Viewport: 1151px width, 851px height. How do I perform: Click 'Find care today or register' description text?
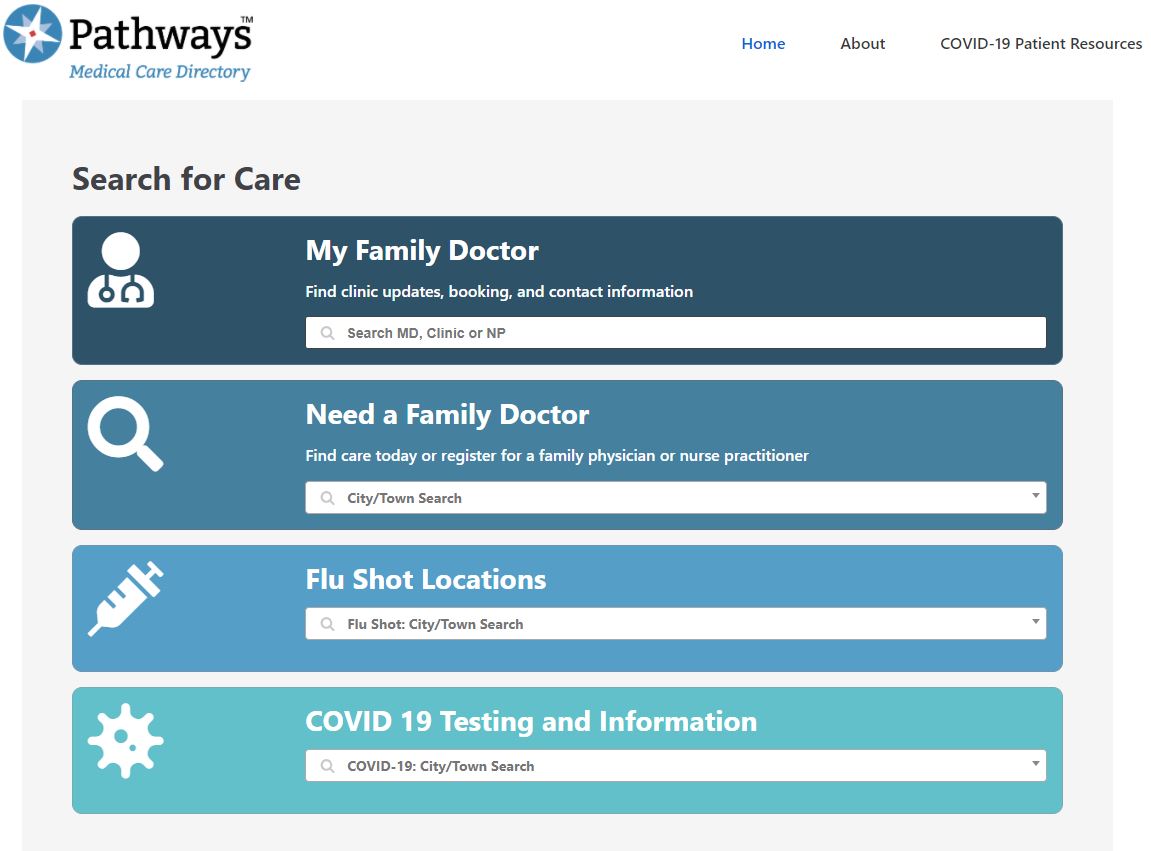(557, 455)
